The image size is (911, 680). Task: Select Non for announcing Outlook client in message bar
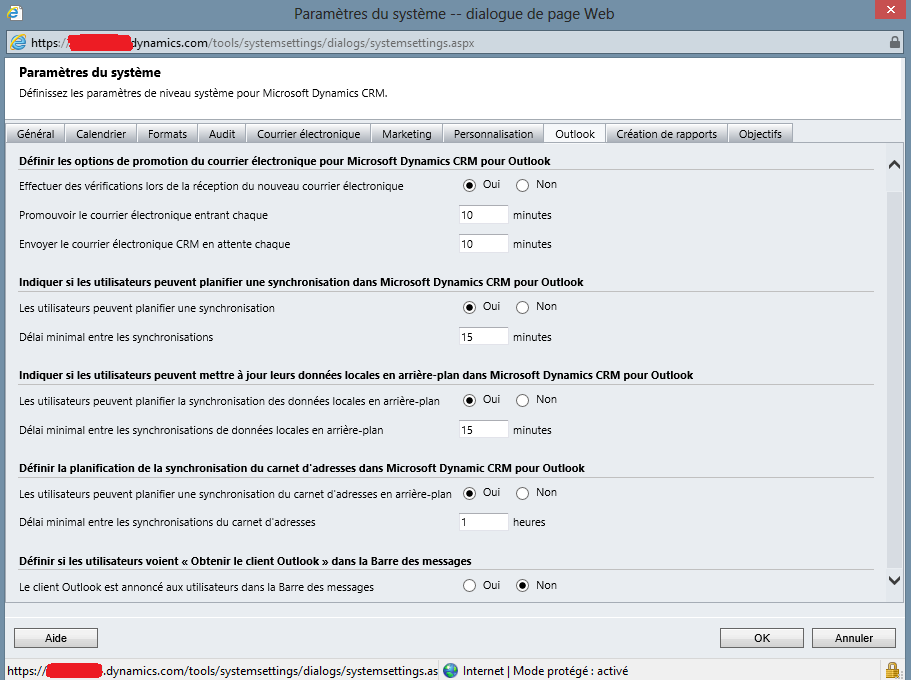click(x=522, y=586)
